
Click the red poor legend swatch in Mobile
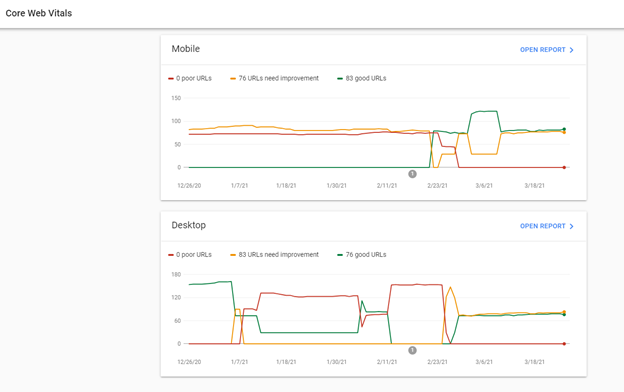(x=171, y=79)
